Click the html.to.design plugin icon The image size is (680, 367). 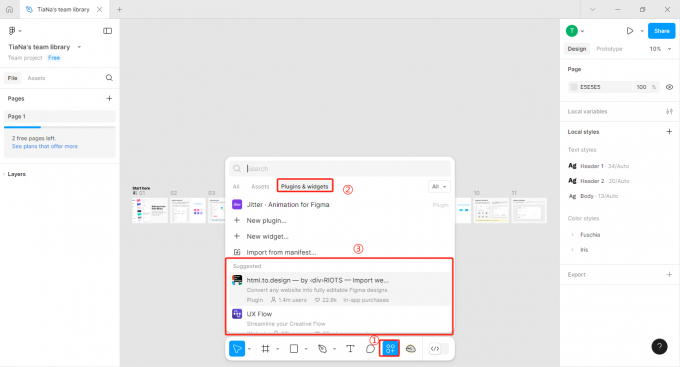point(237,280)
